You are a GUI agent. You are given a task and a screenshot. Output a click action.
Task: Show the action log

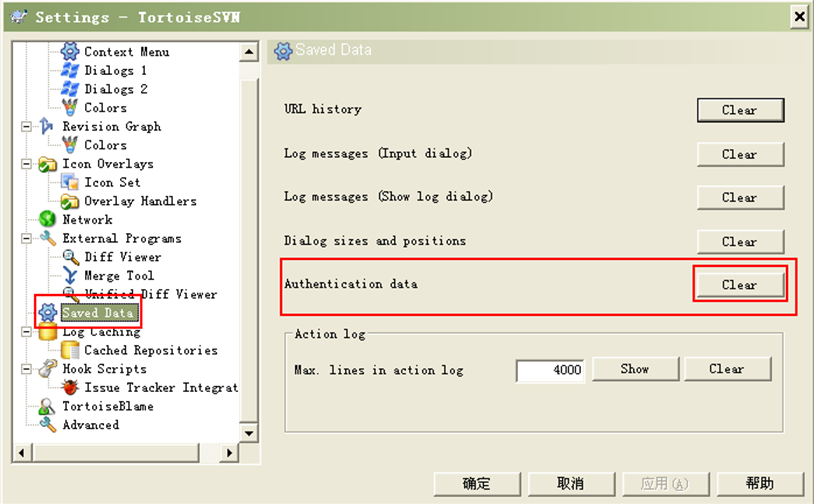click(635, 369)
